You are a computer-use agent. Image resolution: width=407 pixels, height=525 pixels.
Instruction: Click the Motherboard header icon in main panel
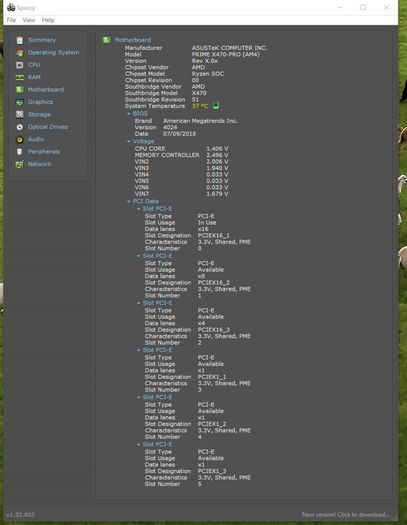click(106, 40)
